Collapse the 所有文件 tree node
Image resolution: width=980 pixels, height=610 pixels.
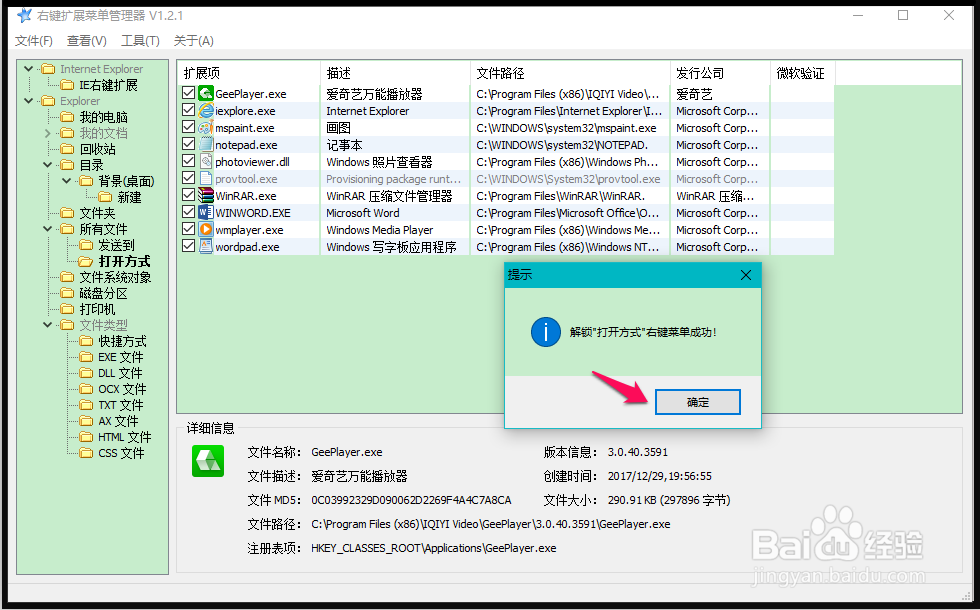[48, 229]
